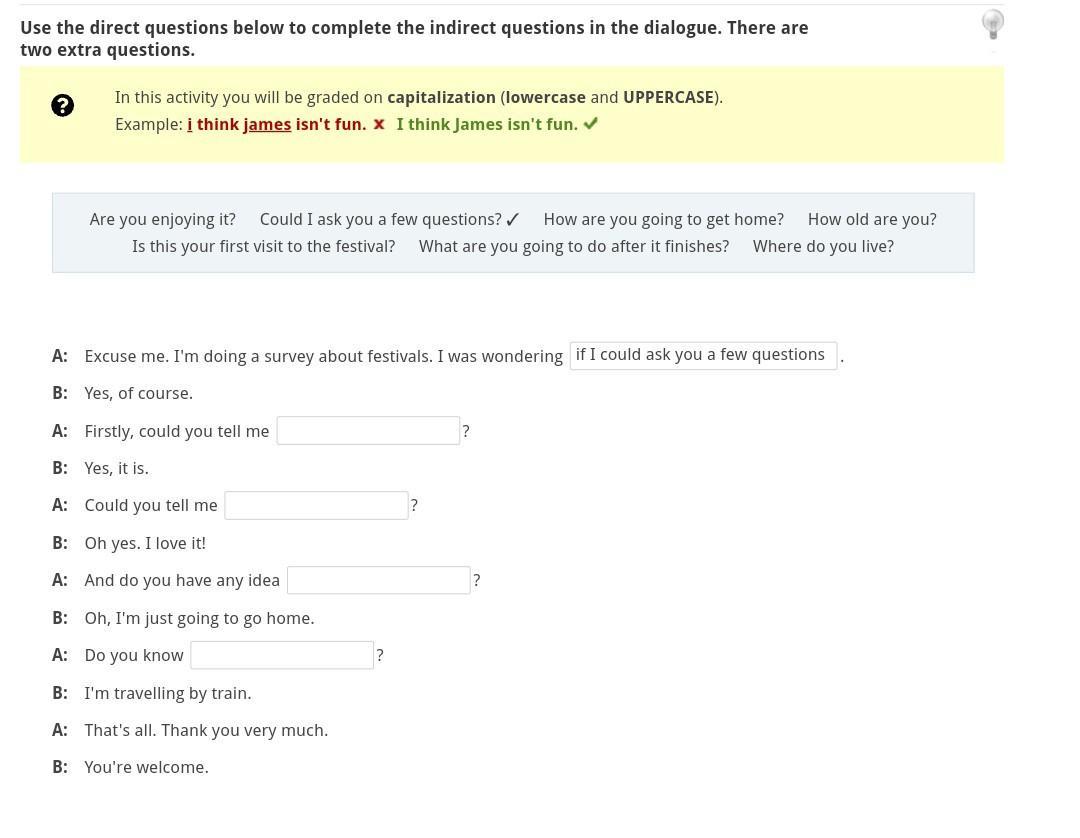Screen dimensions: 1080x838
Task: Select "Are you enjoying it?" in the word bank
Action: [163, 219]
